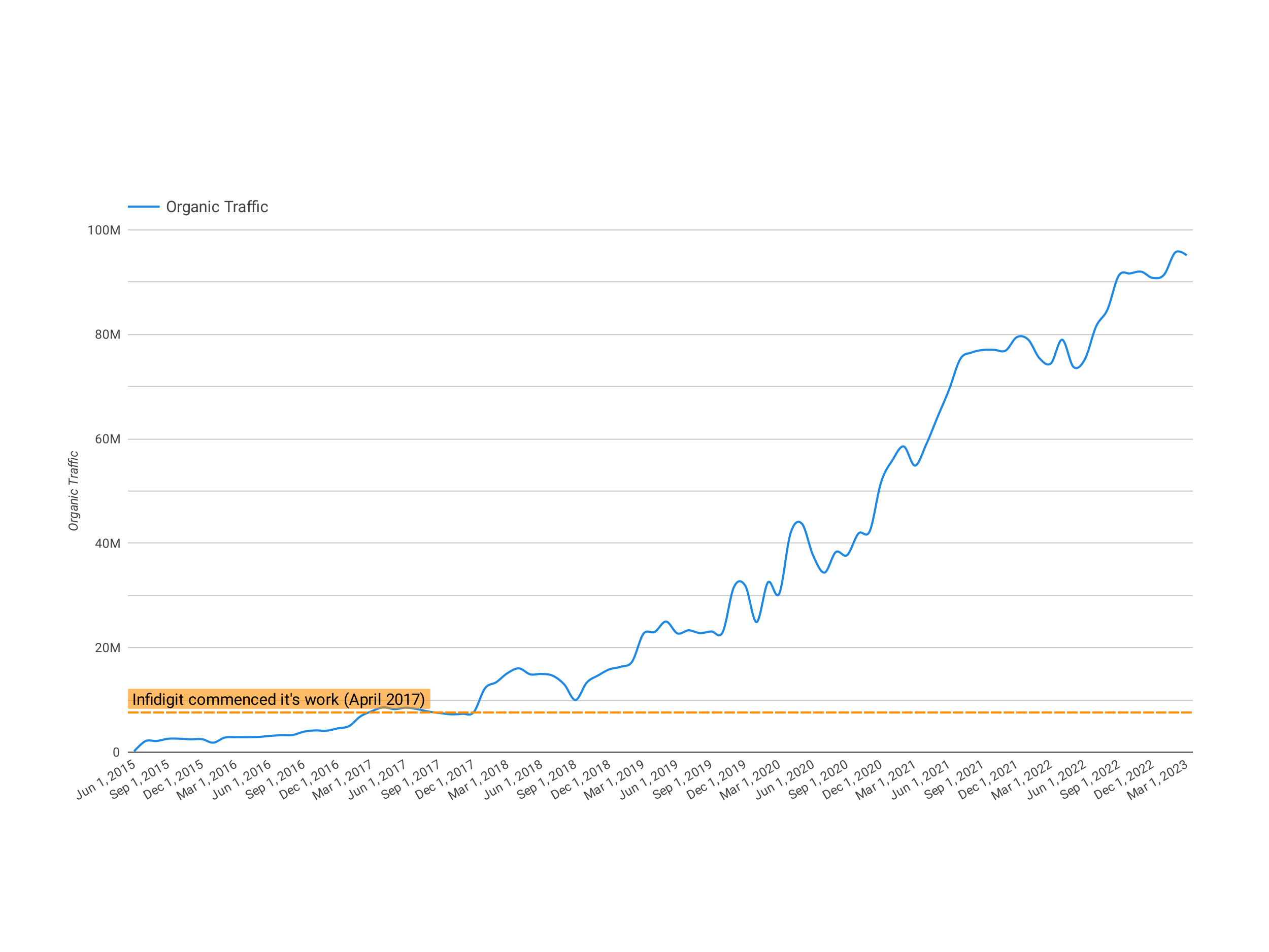1269x952 pixels.
Task: Click the blue legend line swatch
Action: click(x=144, y=207)
